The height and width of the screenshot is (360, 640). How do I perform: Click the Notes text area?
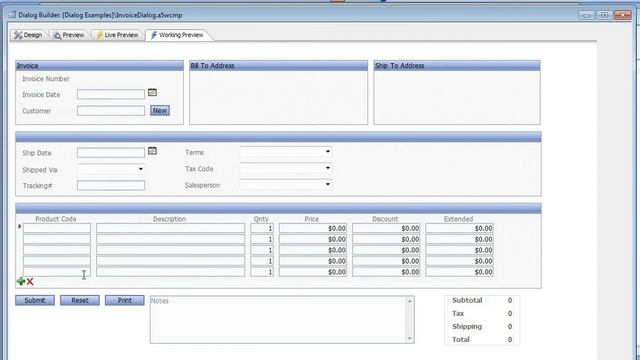pos(278,320)
